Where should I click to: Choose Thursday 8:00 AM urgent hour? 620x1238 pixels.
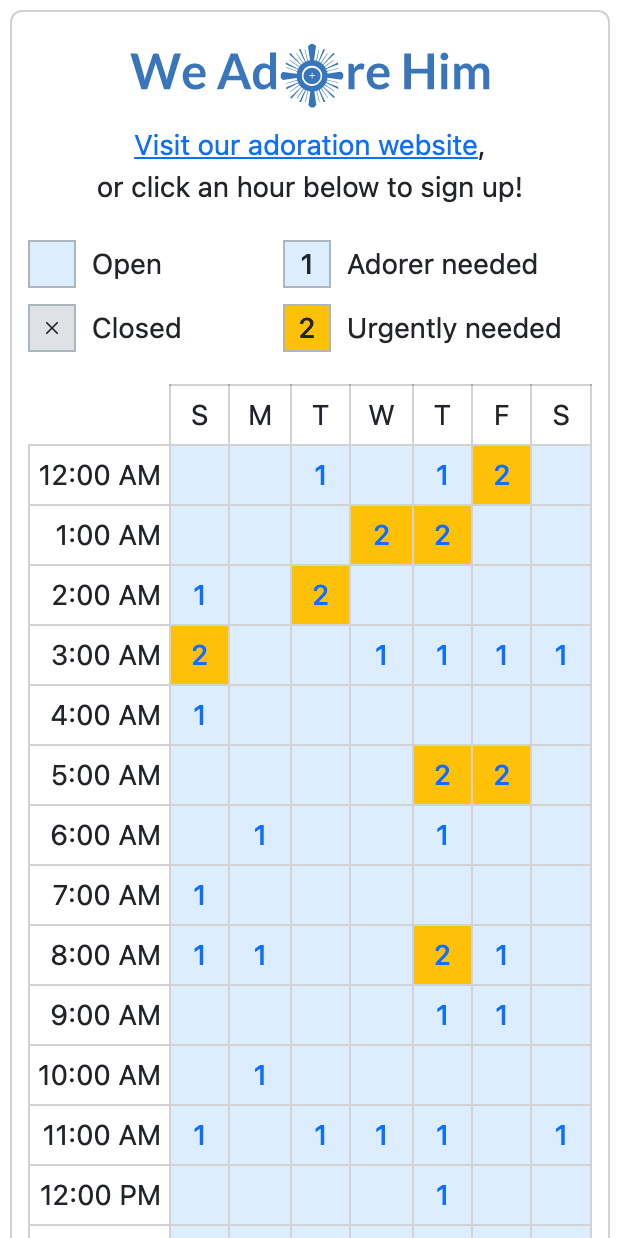[x=442, y=955]
